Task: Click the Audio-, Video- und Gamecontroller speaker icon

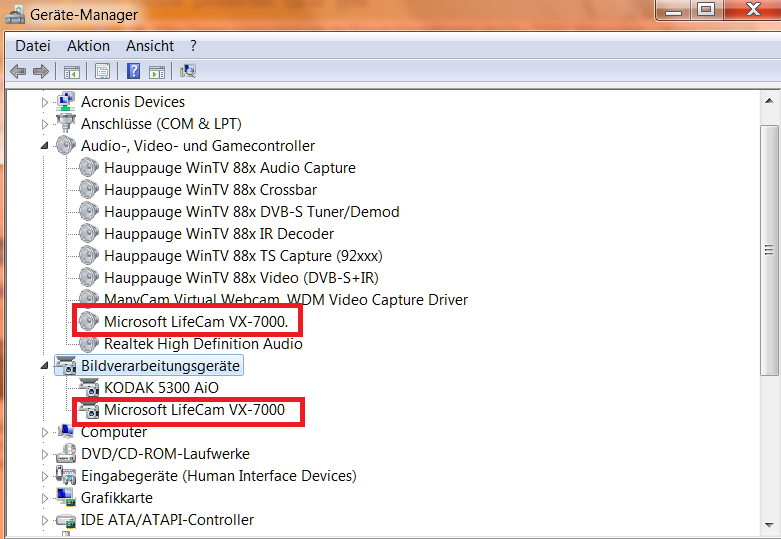Action: pyautogui.click(x=66, y=145)
